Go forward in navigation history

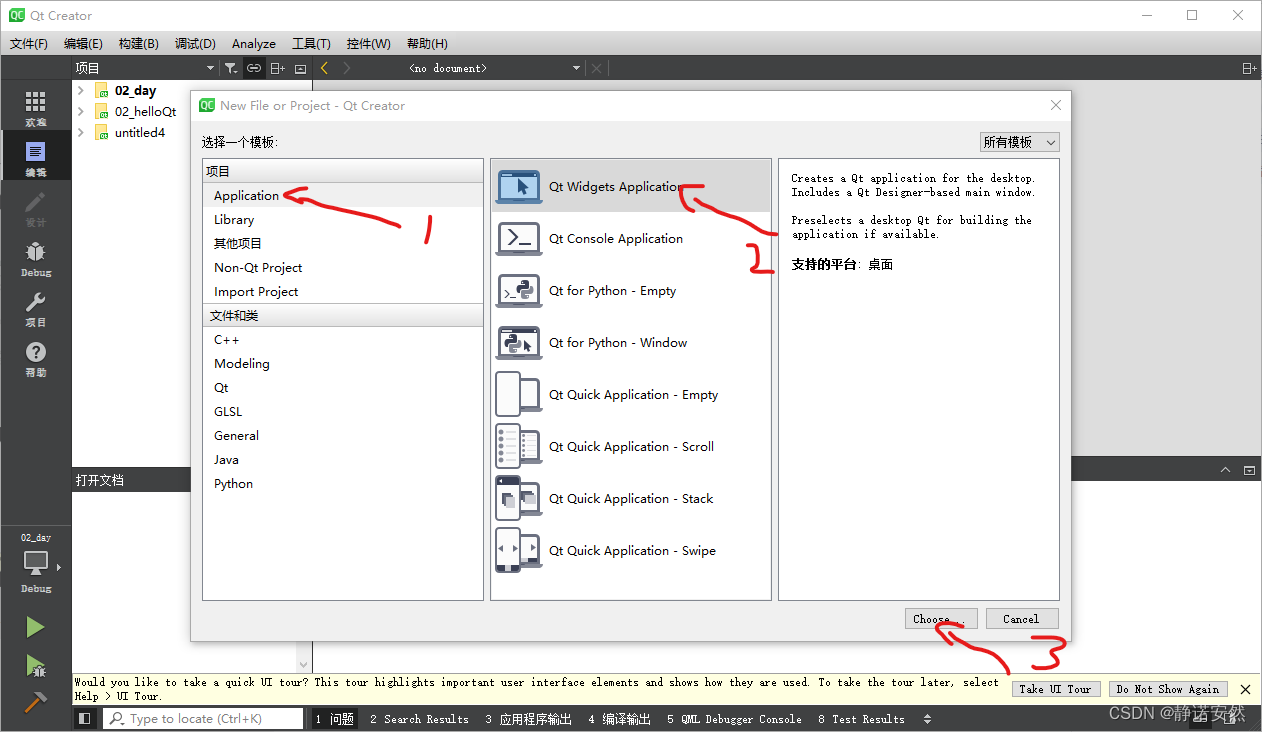coord(347,68)
